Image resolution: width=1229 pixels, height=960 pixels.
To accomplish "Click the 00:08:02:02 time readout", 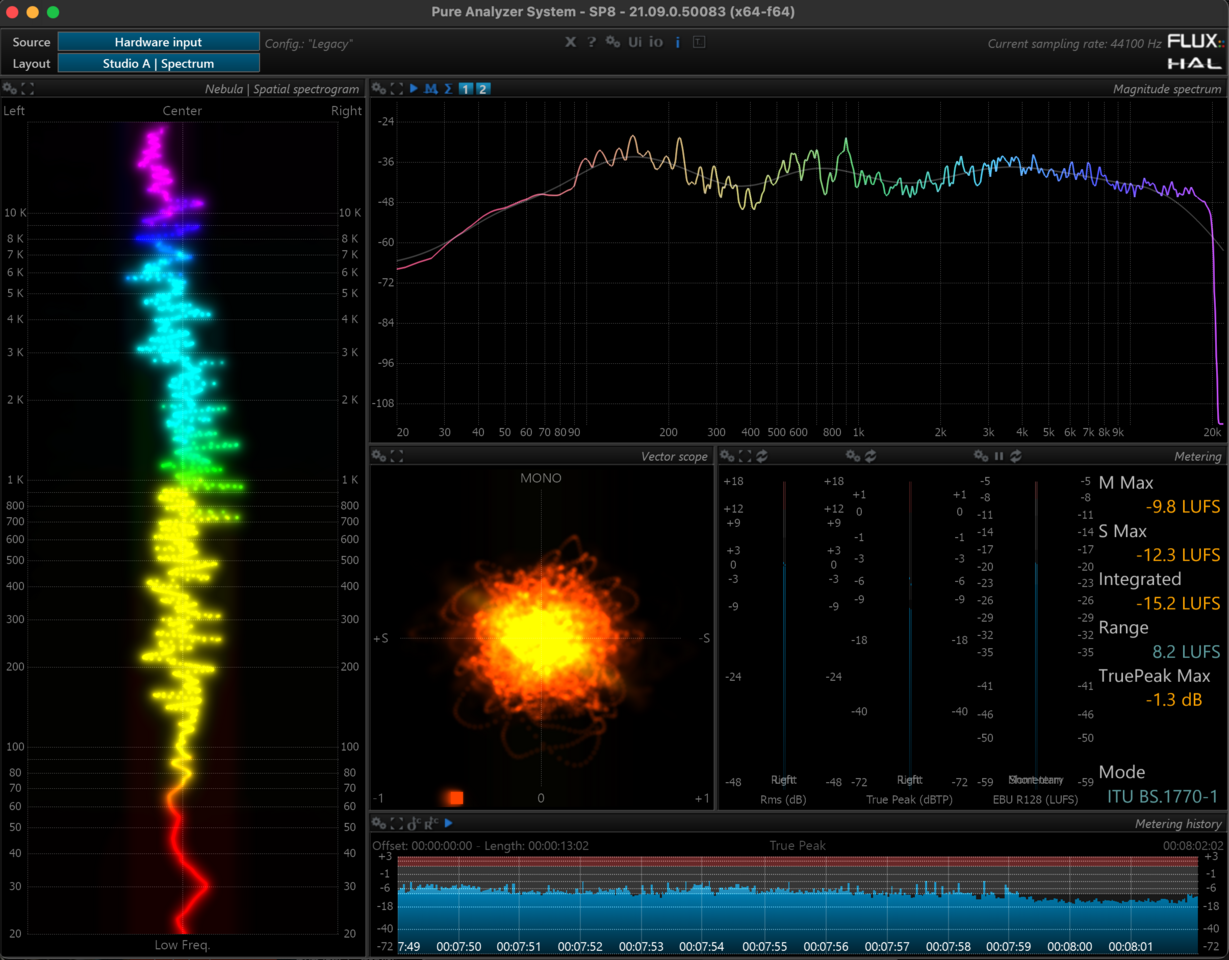I will (1192, 846).
